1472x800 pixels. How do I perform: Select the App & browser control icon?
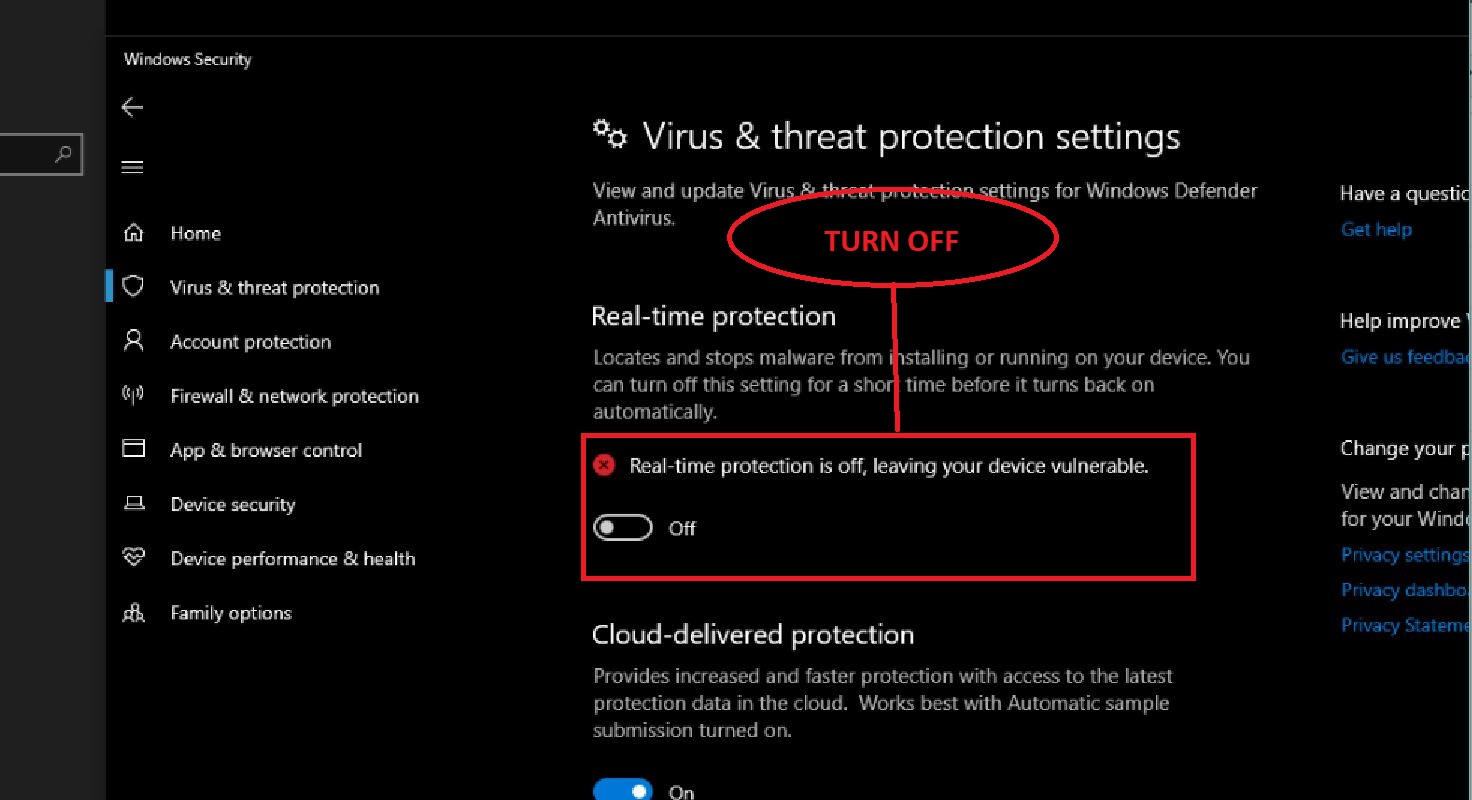[x=134, y=450]
